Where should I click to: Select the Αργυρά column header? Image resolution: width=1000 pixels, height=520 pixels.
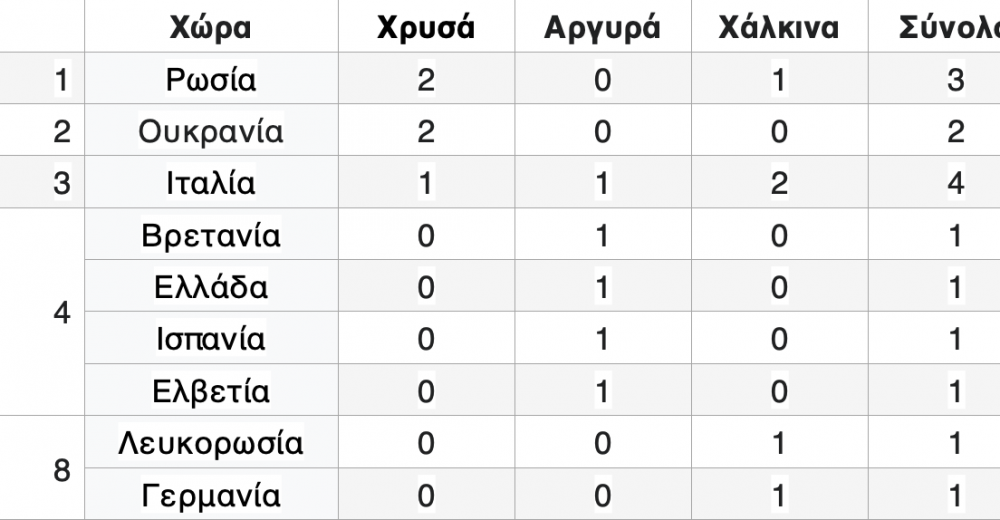pos(602,28)
